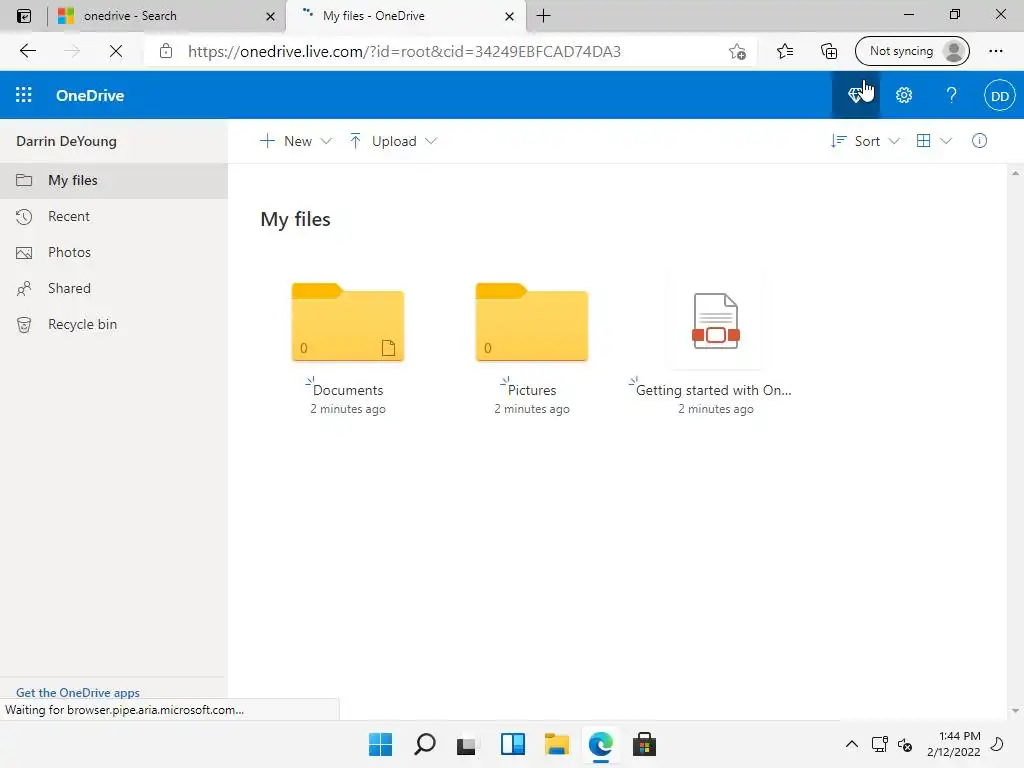1024x768 pixels.
Task: Open taskbar Search
Action: pos(424,744)
